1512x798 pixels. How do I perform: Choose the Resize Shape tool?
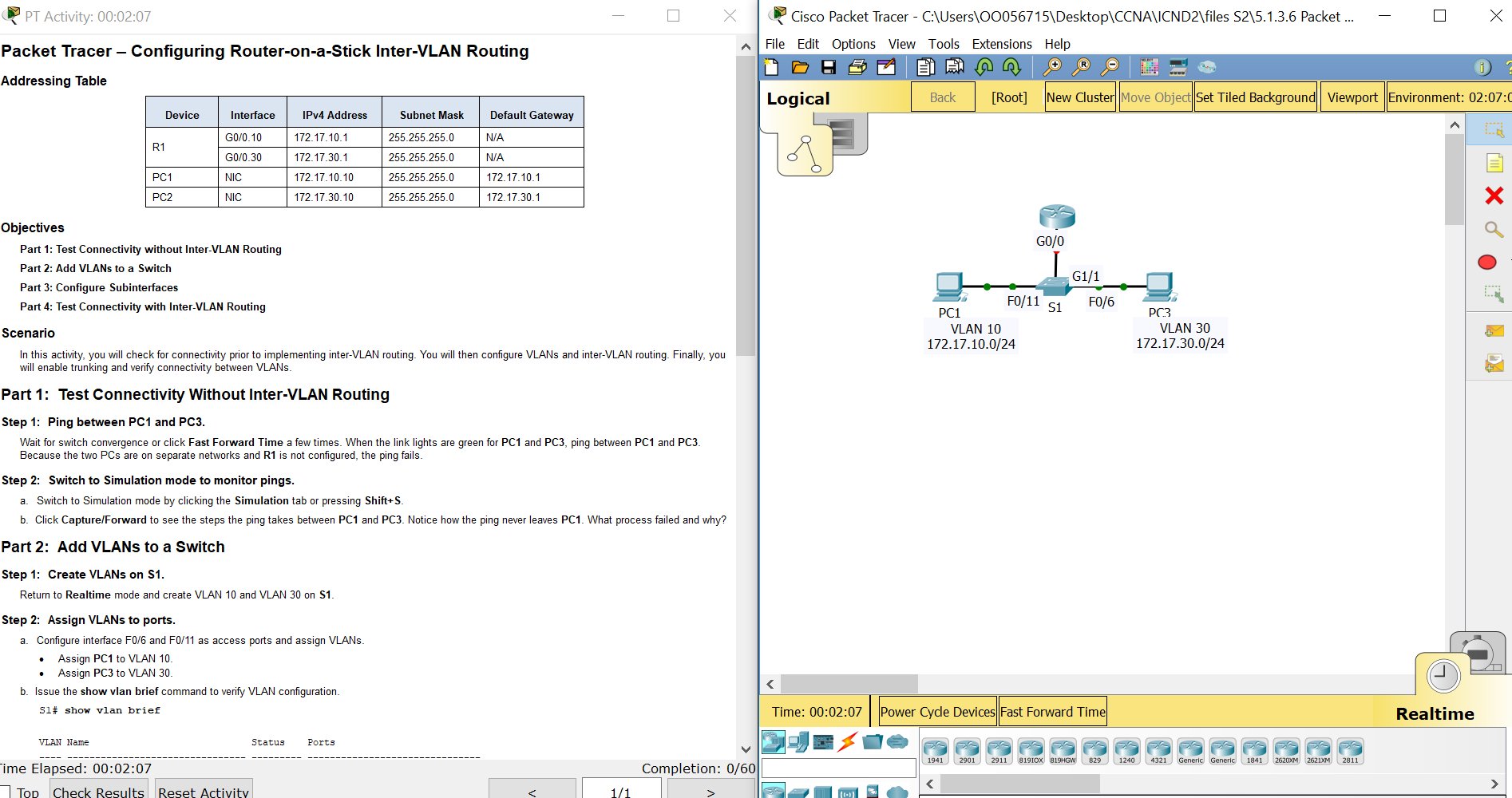1494,294
